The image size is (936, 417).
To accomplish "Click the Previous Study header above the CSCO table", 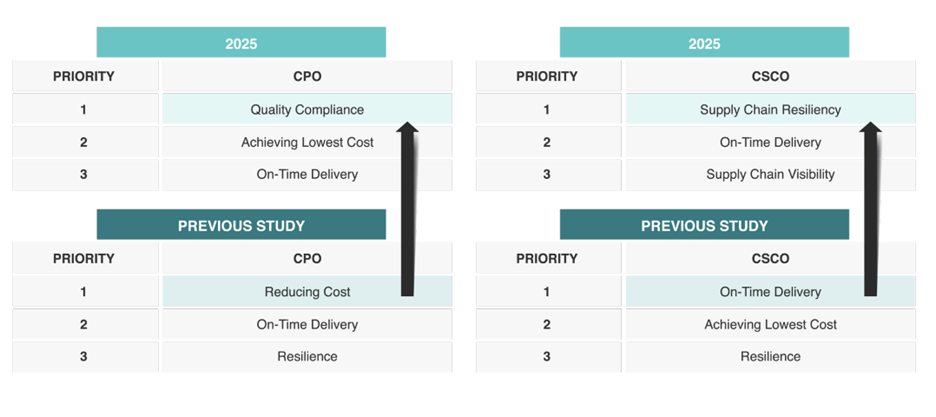I will pos(704,225).
